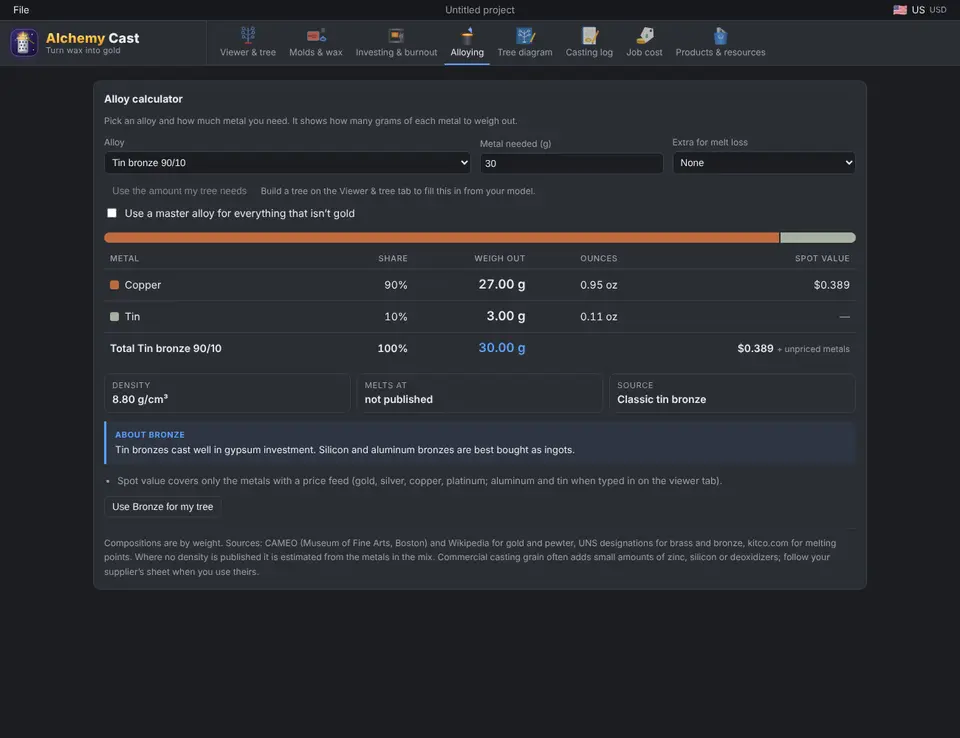Click the 27.00 g copper weight
This screenshot has width=960, height=738.
(x=502, y=284)
